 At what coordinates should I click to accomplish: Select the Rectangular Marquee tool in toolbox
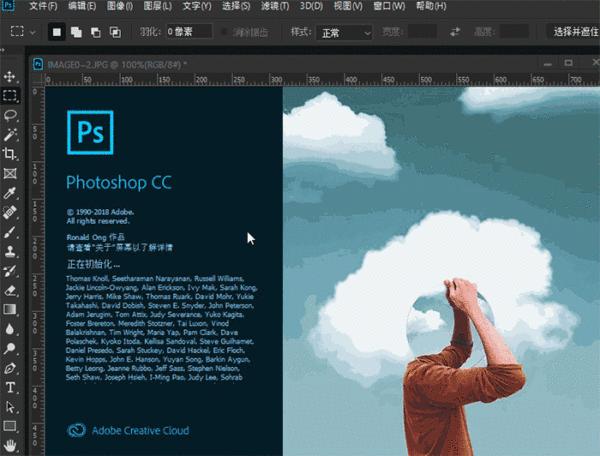point(10,96)
